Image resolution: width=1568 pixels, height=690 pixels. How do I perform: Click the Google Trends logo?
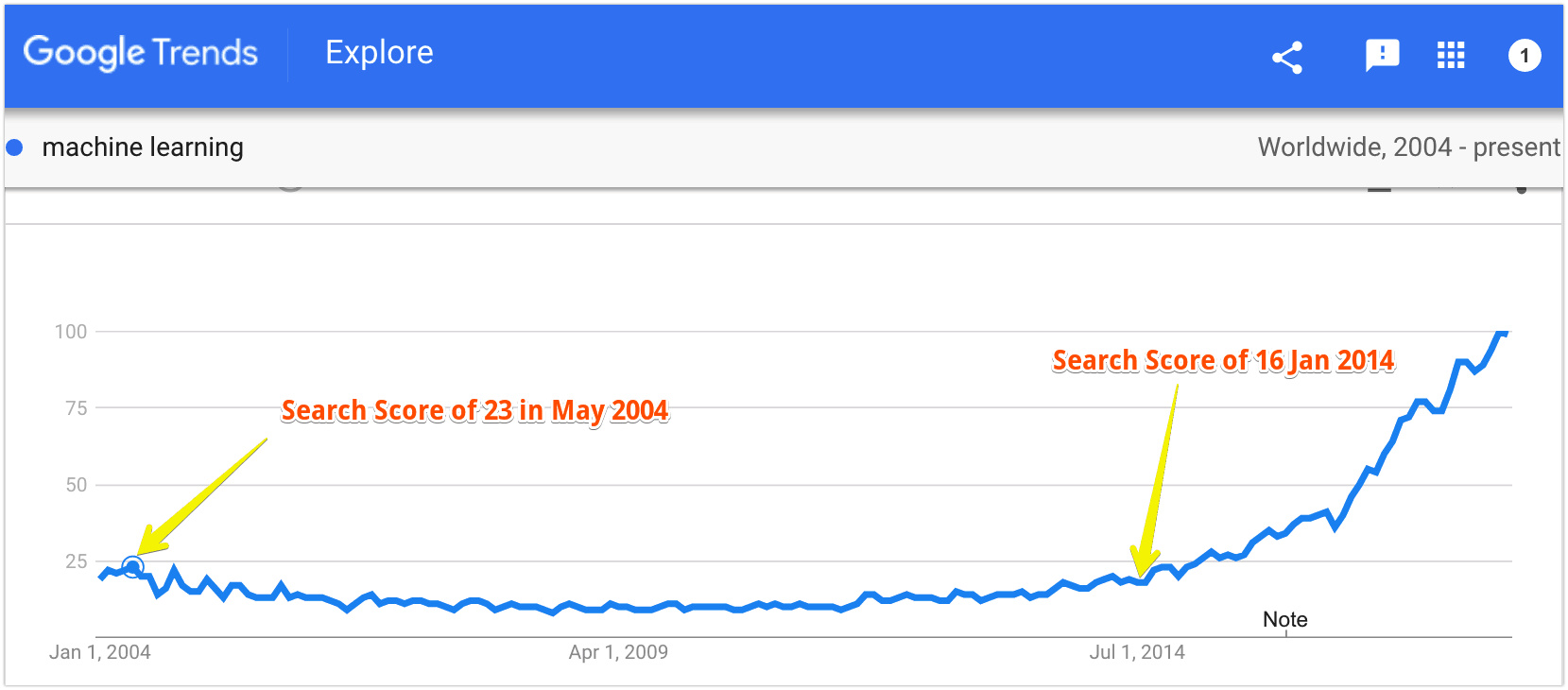(x=141, y=53)
